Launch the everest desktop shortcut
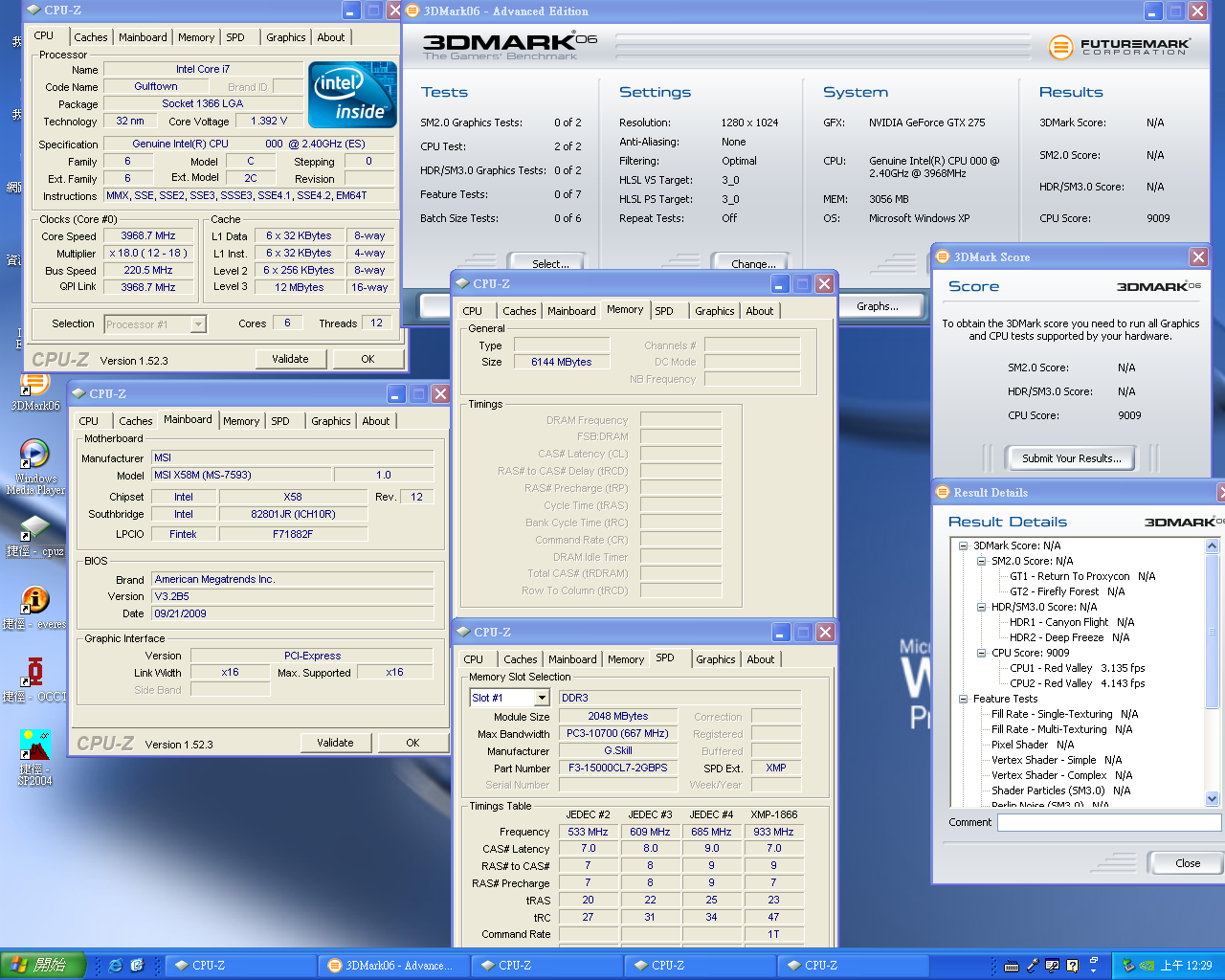The width and height of the screenshot is (1225, 980). tap(35, 608)
